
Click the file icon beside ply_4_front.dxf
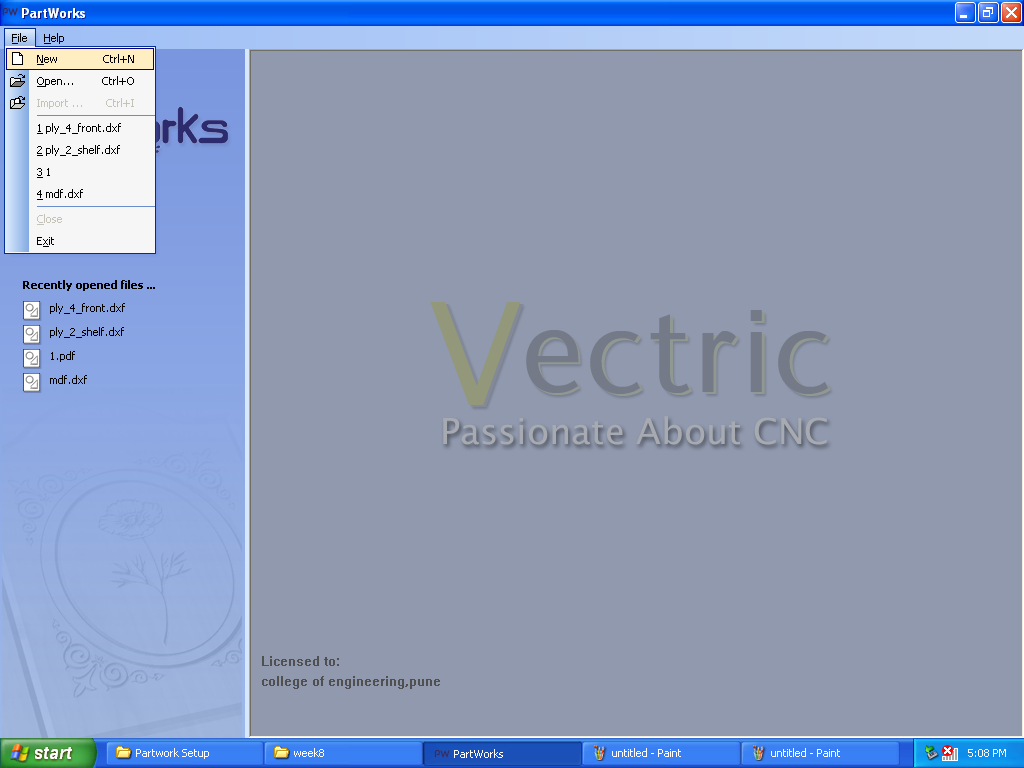click(31, 310)
